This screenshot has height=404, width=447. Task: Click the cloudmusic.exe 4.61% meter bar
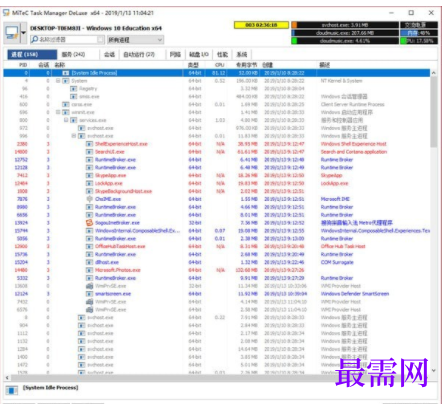345,41
